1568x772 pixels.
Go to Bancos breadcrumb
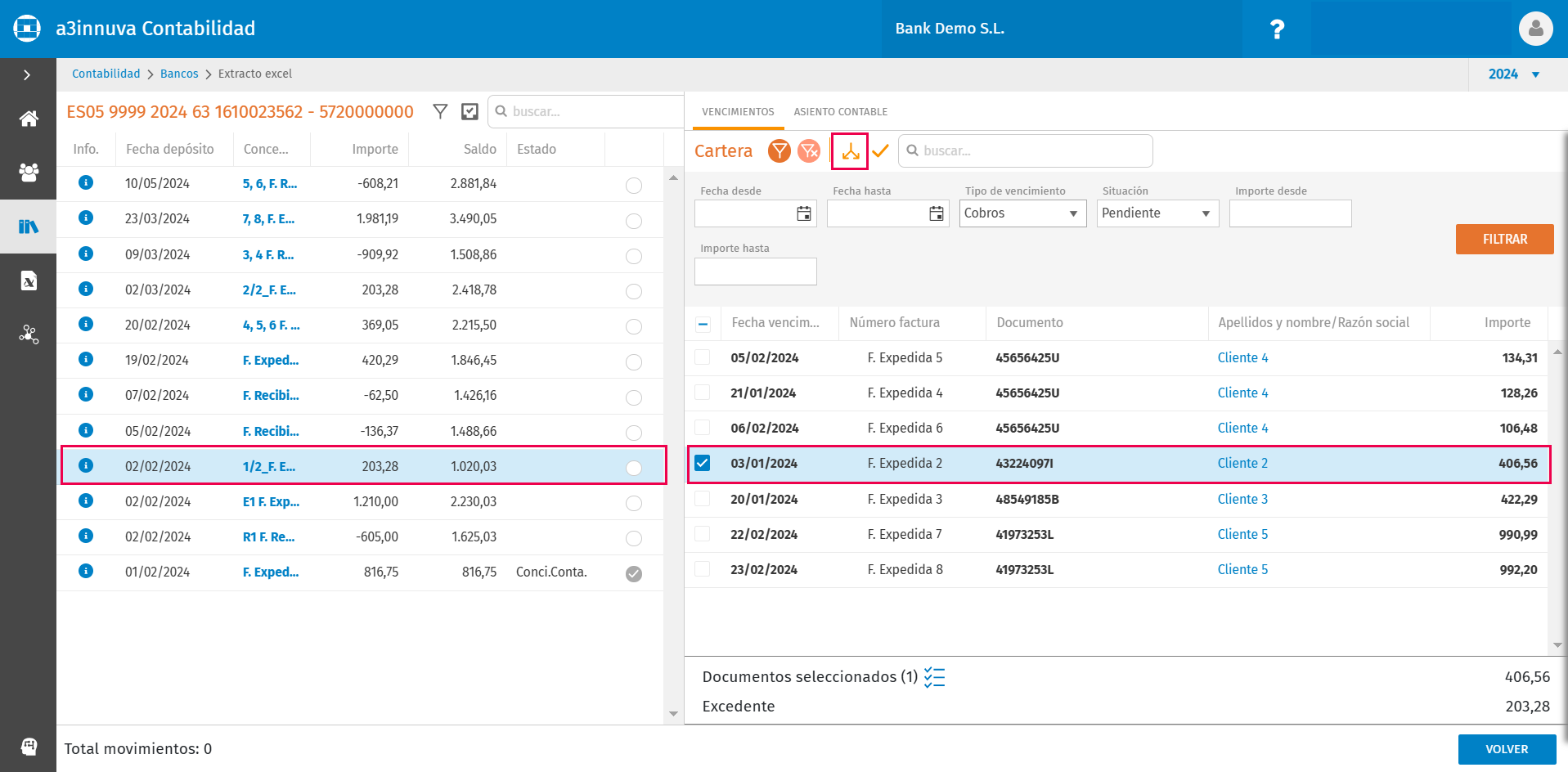click(x=179, y=74)
